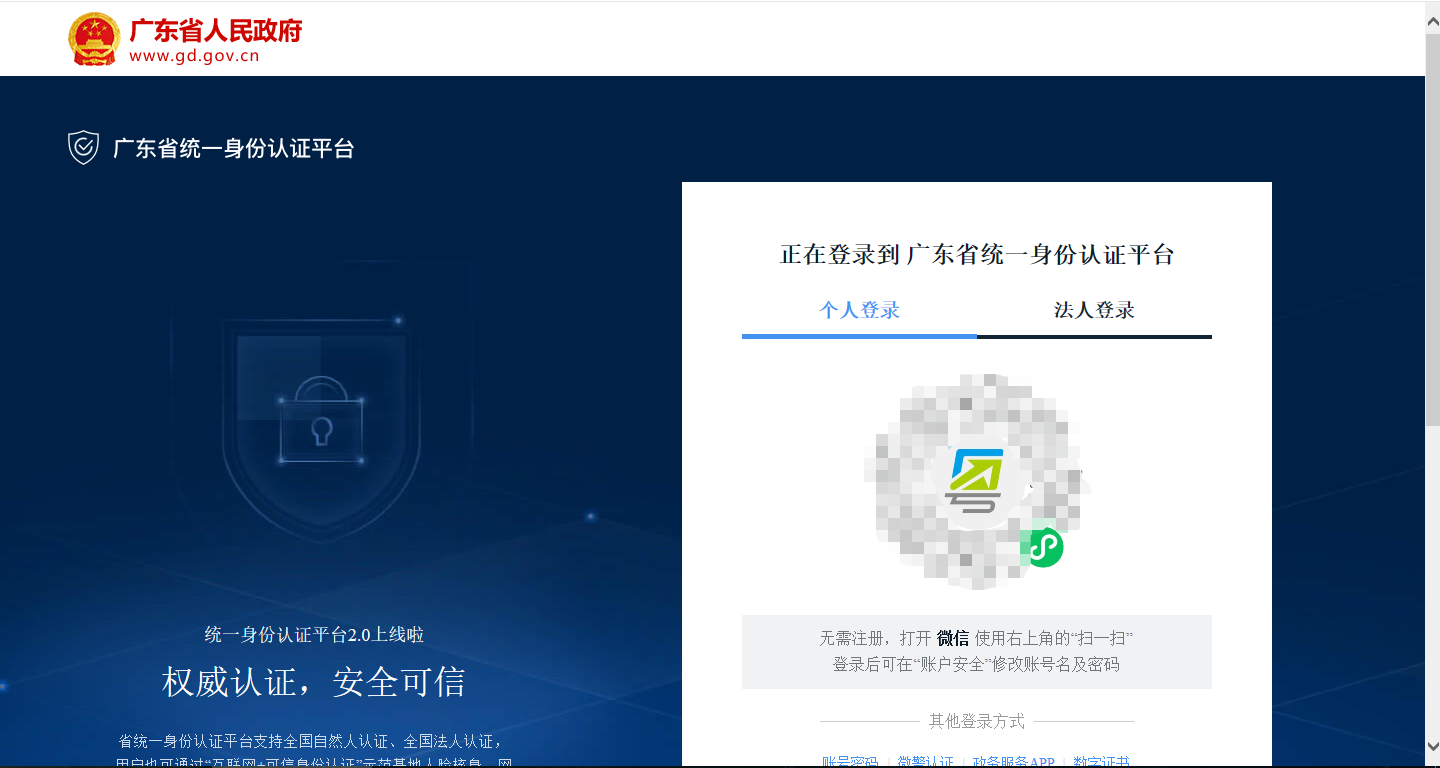Click the 权威认证，安全可信 headline
The image size is (1440, 768).
(x=313, y=683)
